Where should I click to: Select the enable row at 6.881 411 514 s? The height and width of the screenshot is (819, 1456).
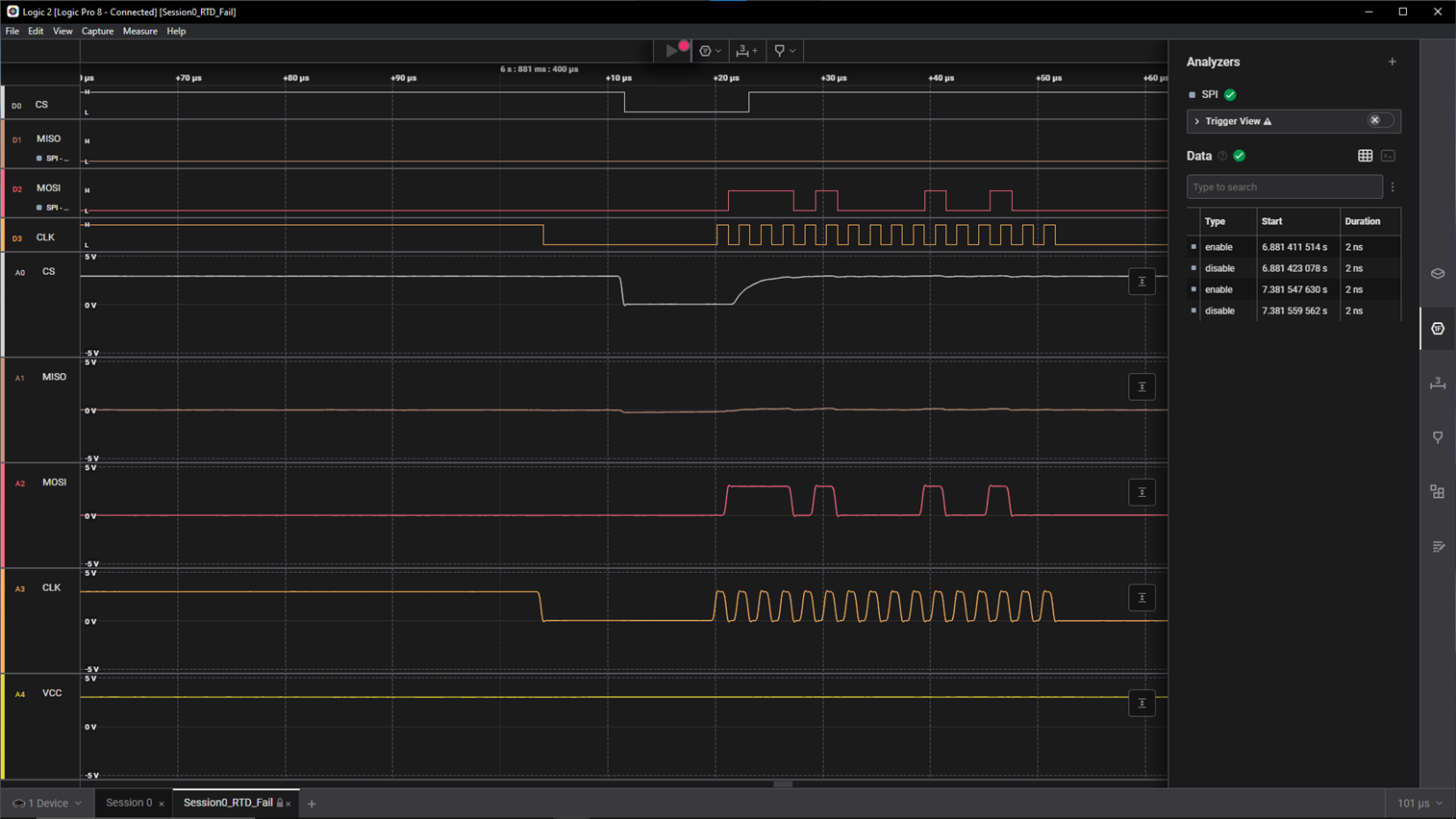point(1293,247)
